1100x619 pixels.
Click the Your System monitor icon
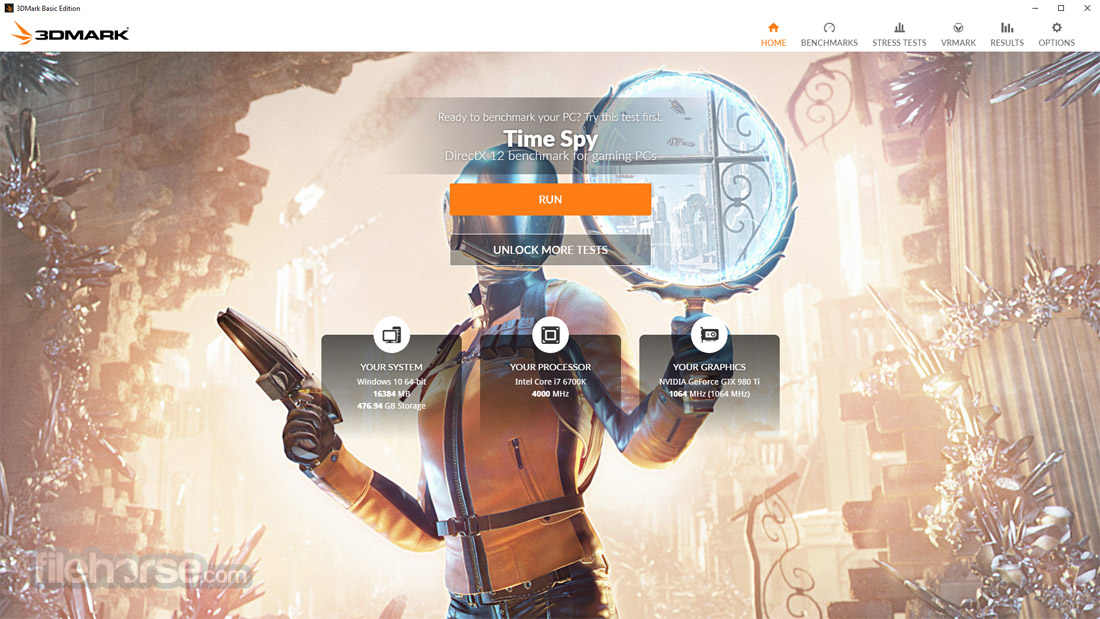click(x=391, y=335)
